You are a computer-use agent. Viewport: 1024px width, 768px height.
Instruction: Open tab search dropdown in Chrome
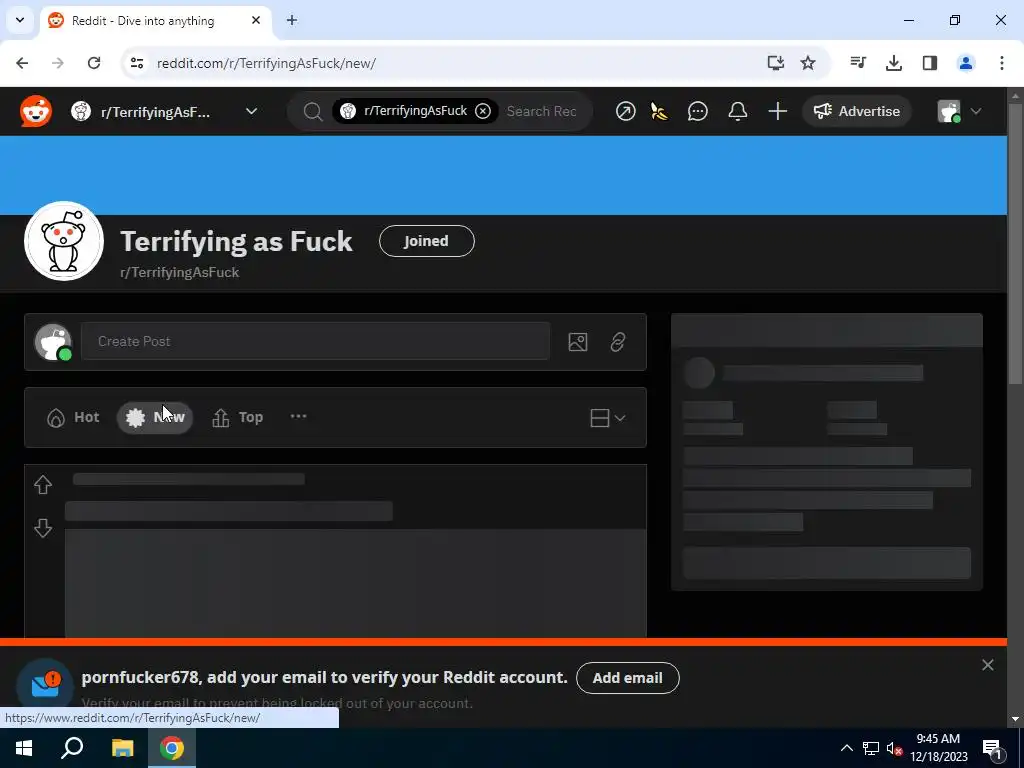[20, 20]
